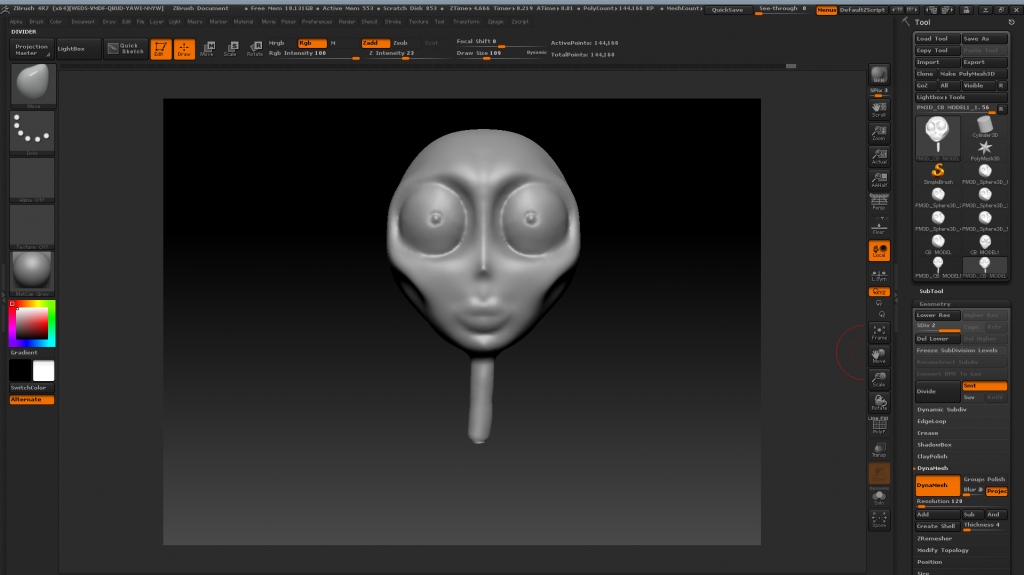Click the BPR render icon

(879, 75)
